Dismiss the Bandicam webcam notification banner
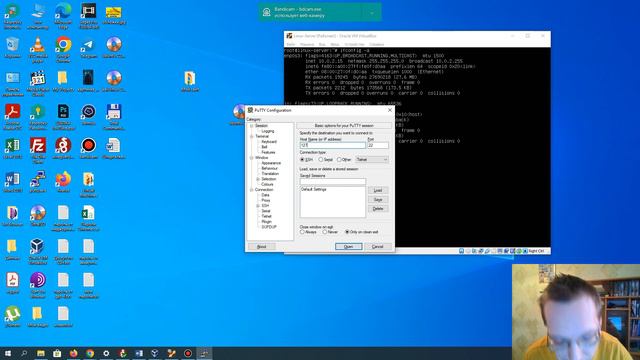The image size is (640, 360). tap(372, 13)
